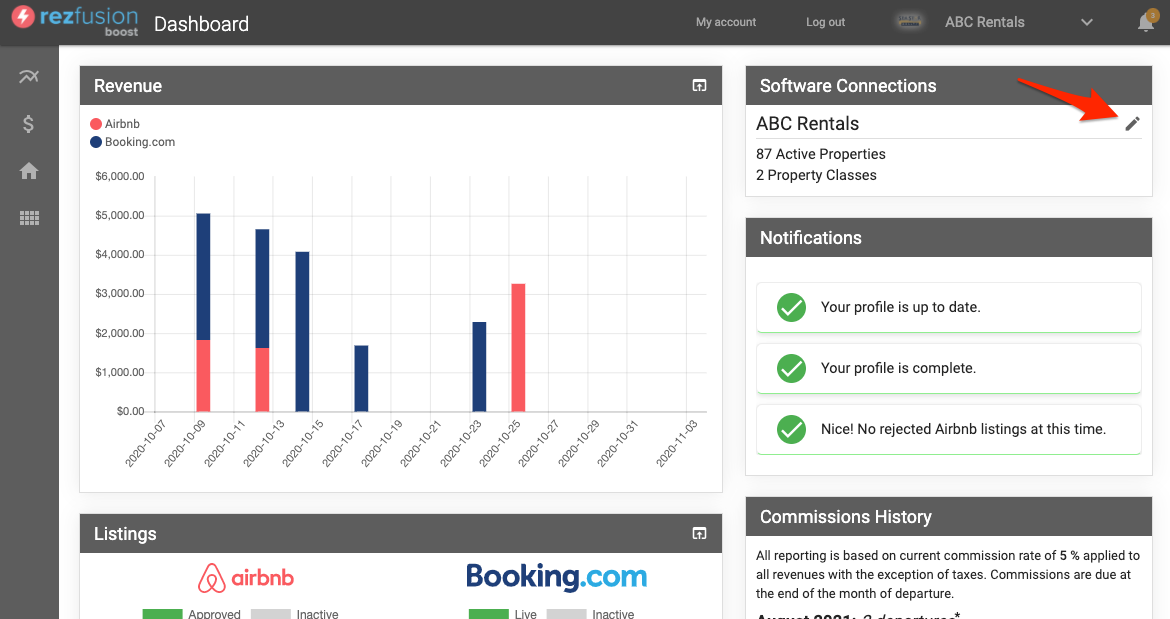
Task: Click the Booking.com Live green legend
Action: pyautogui.click(x=489, y=614)
